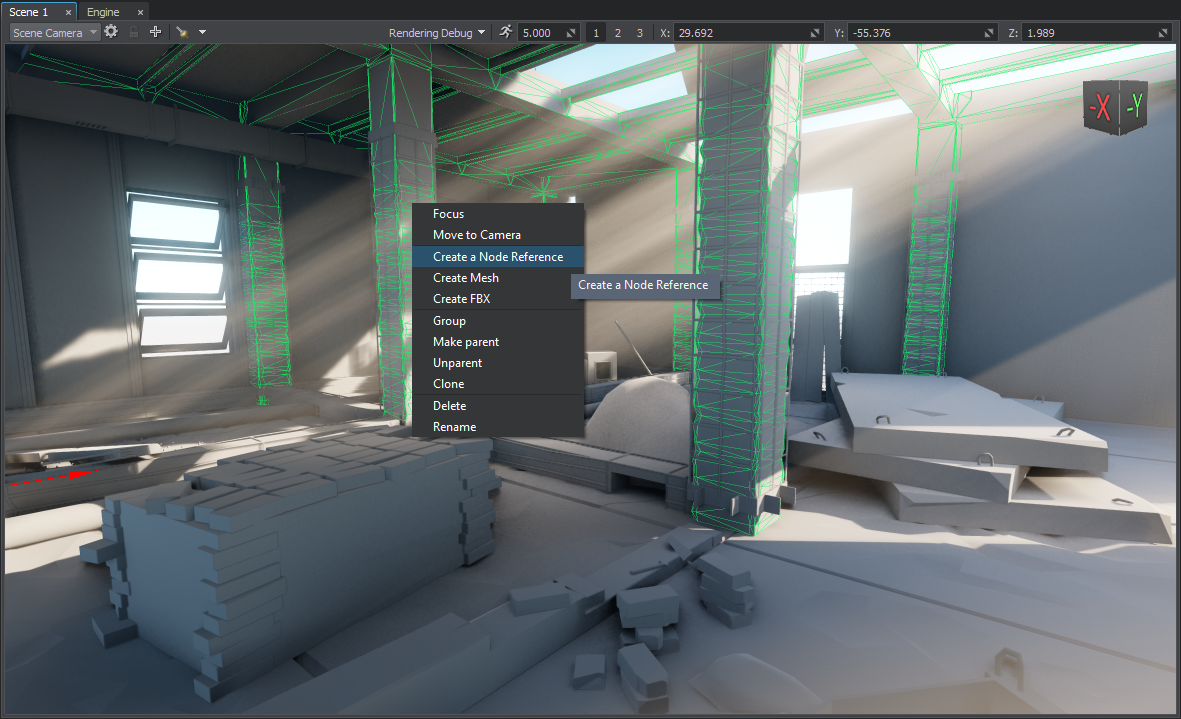Click the add camera plus icon

pos(155,32)
